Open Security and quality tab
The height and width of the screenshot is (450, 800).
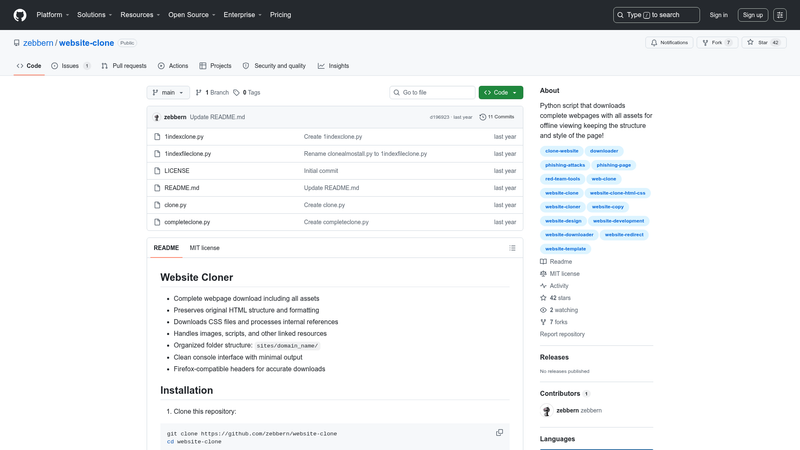[274, 66]
